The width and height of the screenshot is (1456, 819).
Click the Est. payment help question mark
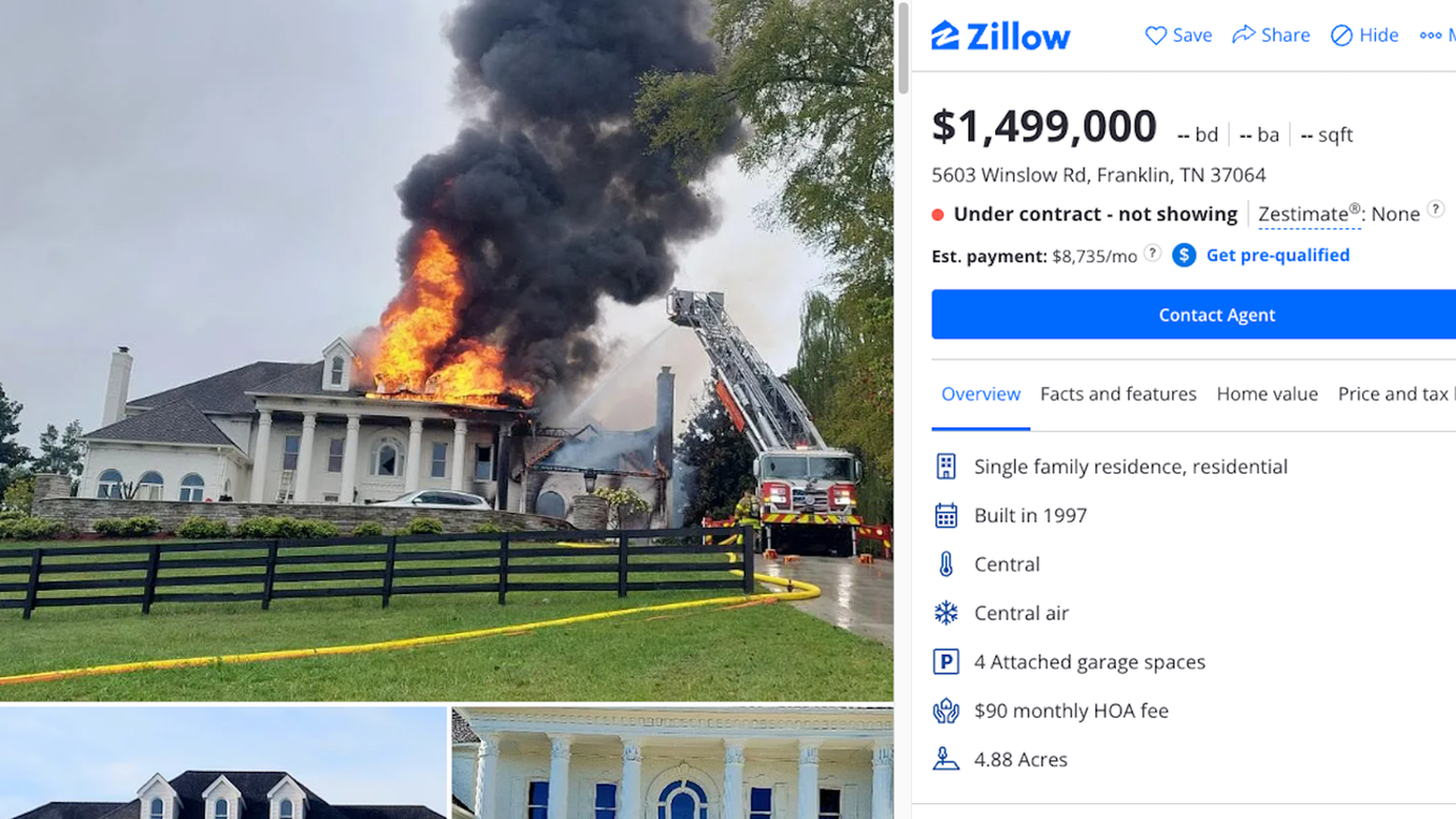(1152, 253)
